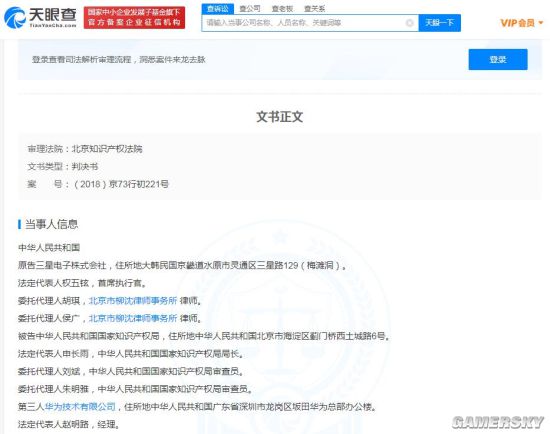Switch to the 查公司 search tab
550x434 pixels.
(x=250, y=9)
